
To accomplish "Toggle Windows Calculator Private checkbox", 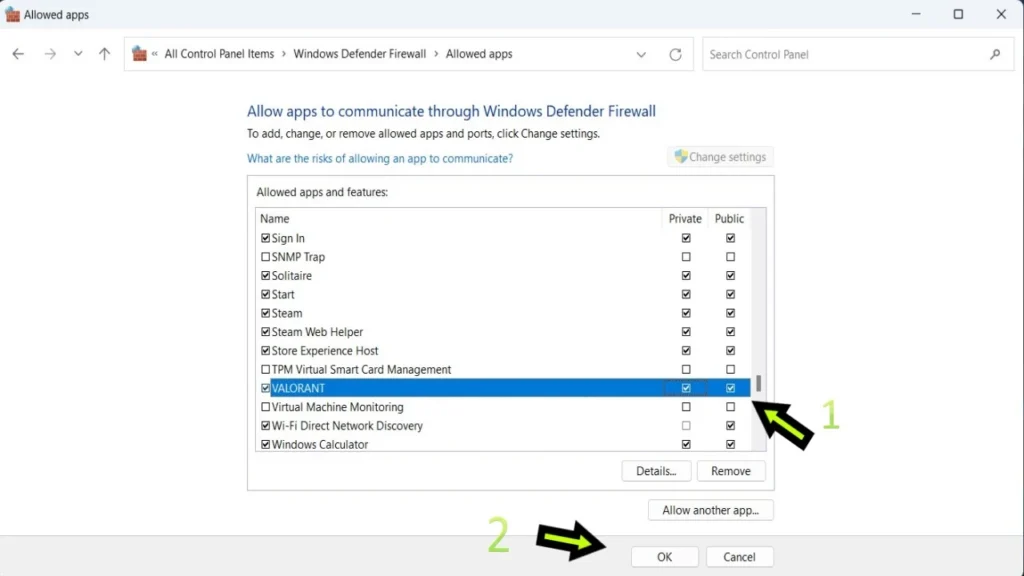I will (x=686, y=445).
